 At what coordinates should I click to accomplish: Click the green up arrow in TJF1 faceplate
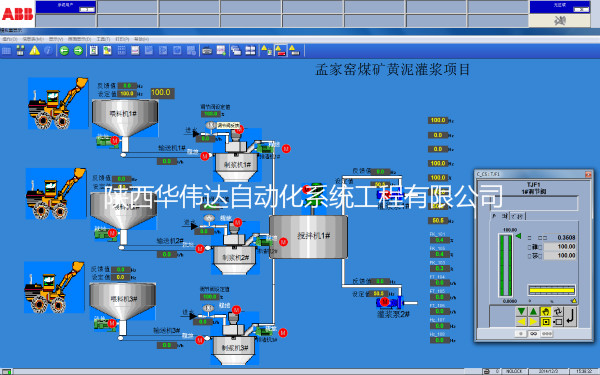click(533, 311)
